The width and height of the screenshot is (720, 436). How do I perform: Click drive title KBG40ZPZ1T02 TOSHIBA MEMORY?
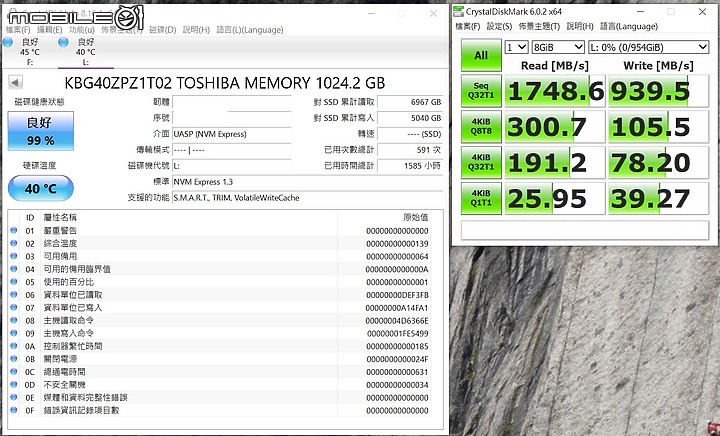point(225,83)
